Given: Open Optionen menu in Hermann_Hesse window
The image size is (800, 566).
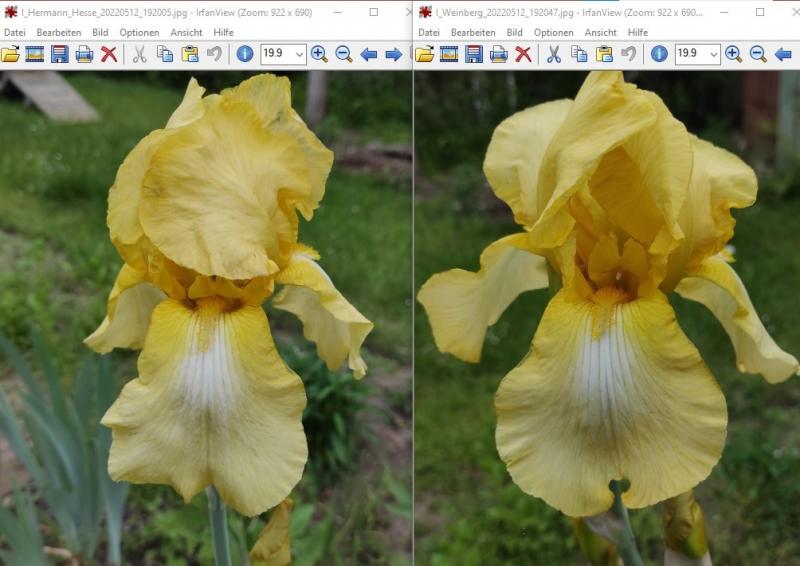Looking at the screenshot, I should coord(139,32).
